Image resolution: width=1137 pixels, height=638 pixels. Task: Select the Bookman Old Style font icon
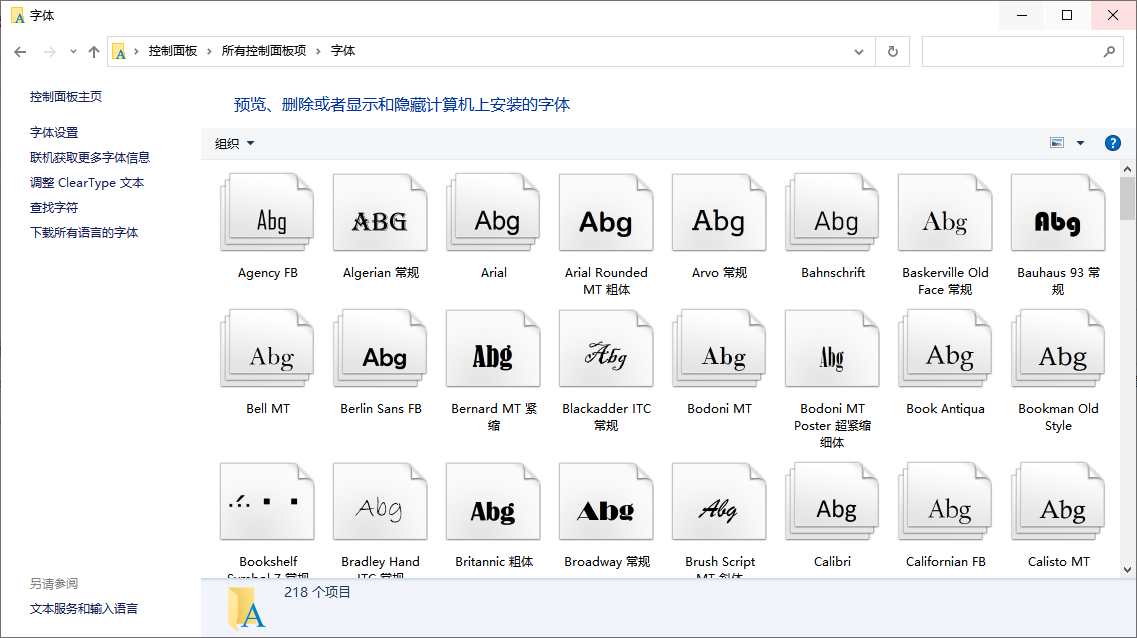coord(1059,349)
